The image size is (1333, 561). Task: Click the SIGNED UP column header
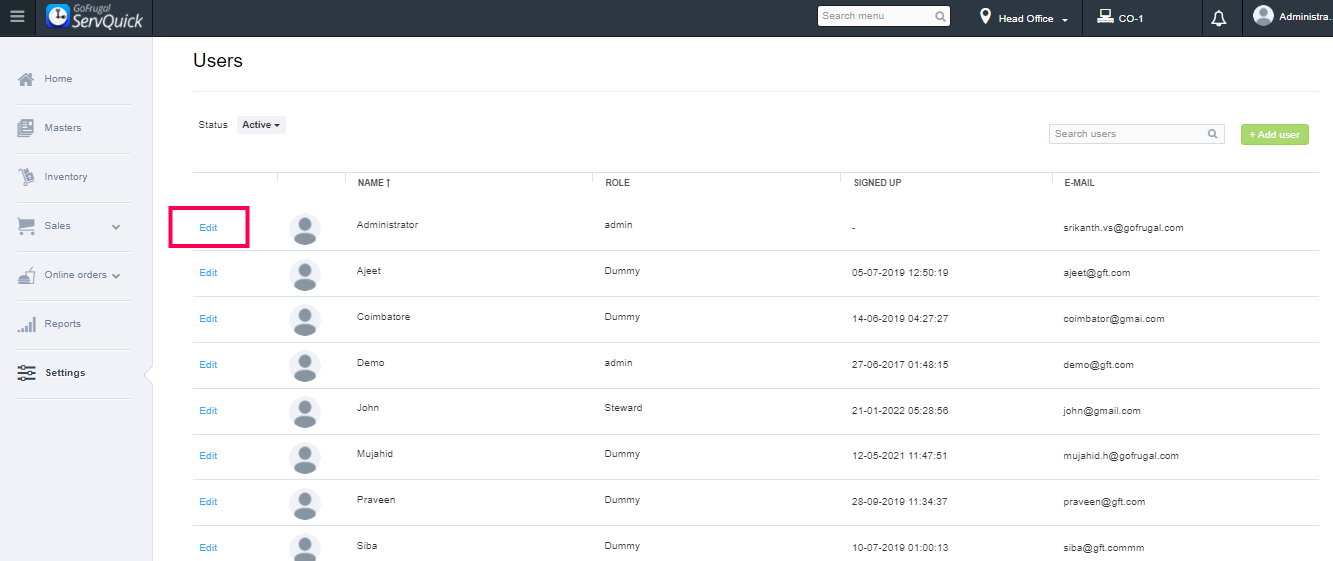[x=877, y=183]
